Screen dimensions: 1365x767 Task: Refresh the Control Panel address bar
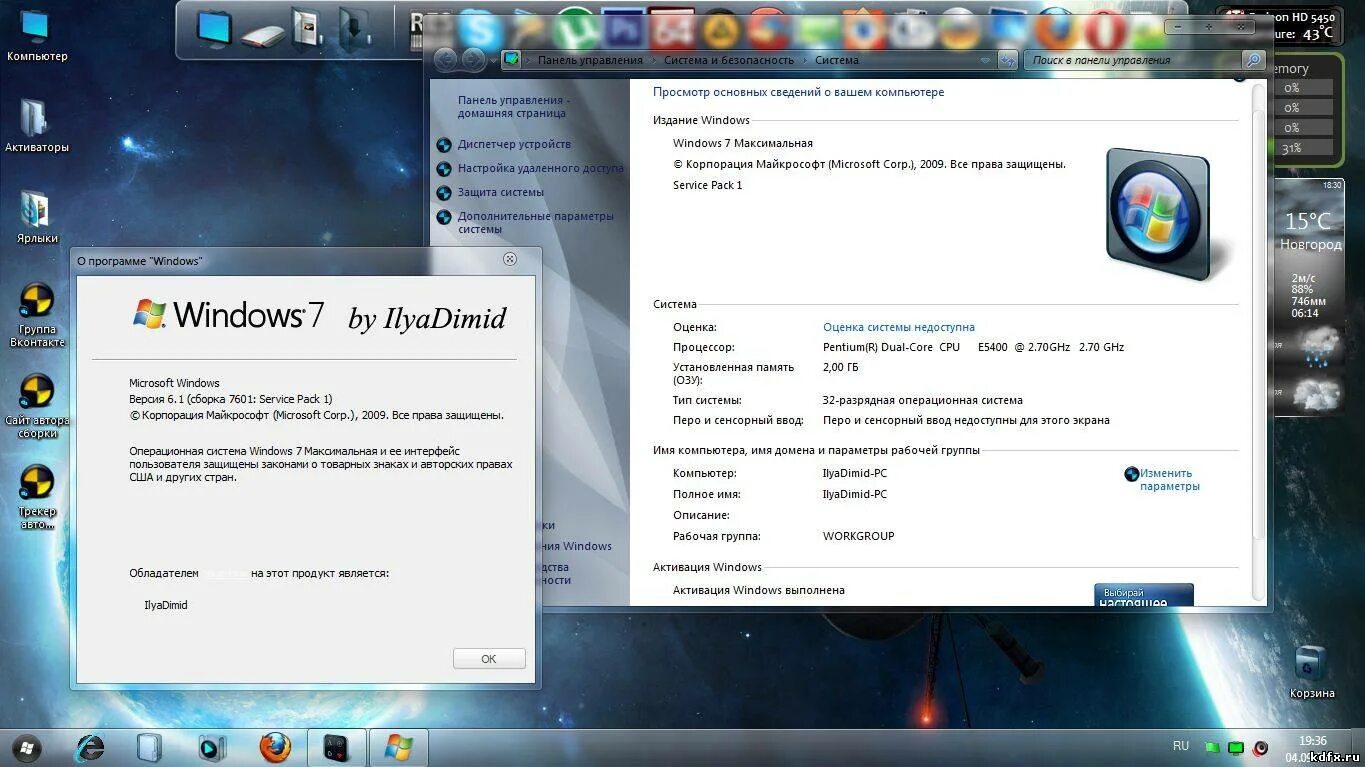[1008, 60]
